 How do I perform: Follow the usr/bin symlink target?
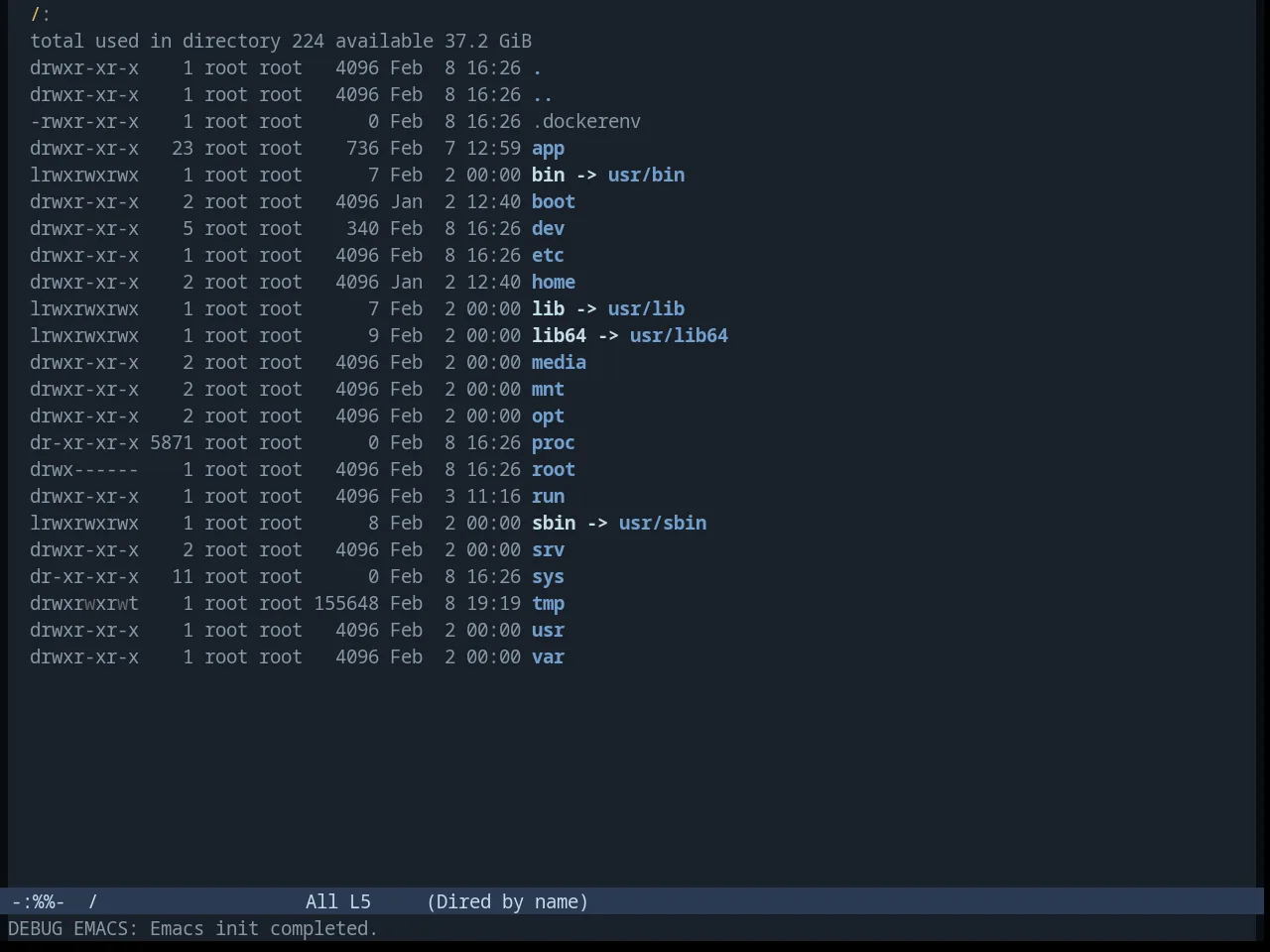coord(646,176)
